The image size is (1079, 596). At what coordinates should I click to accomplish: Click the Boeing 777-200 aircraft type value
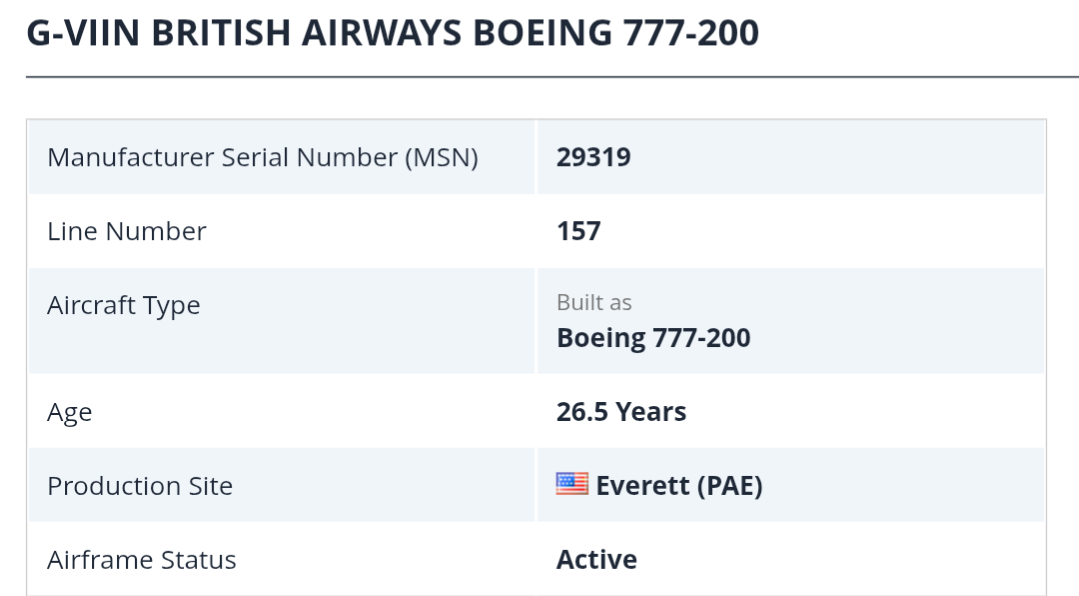(x=653, y=338)
